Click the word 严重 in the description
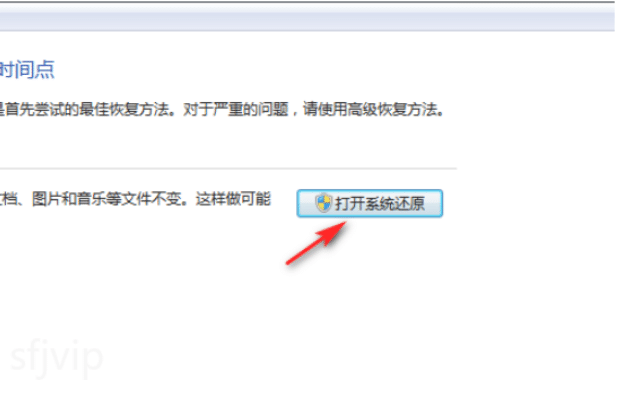 228,109
